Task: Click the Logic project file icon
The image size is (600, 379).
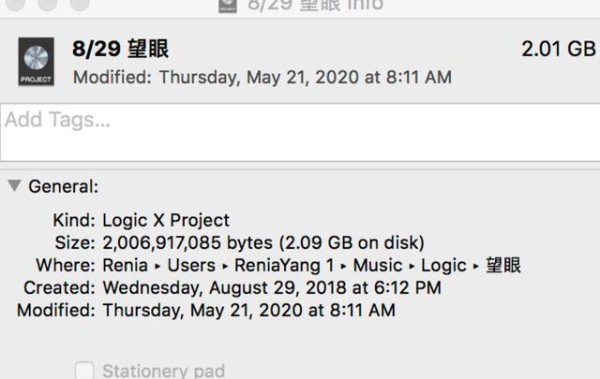Action: pyautogui.click(x=36, y=62)
